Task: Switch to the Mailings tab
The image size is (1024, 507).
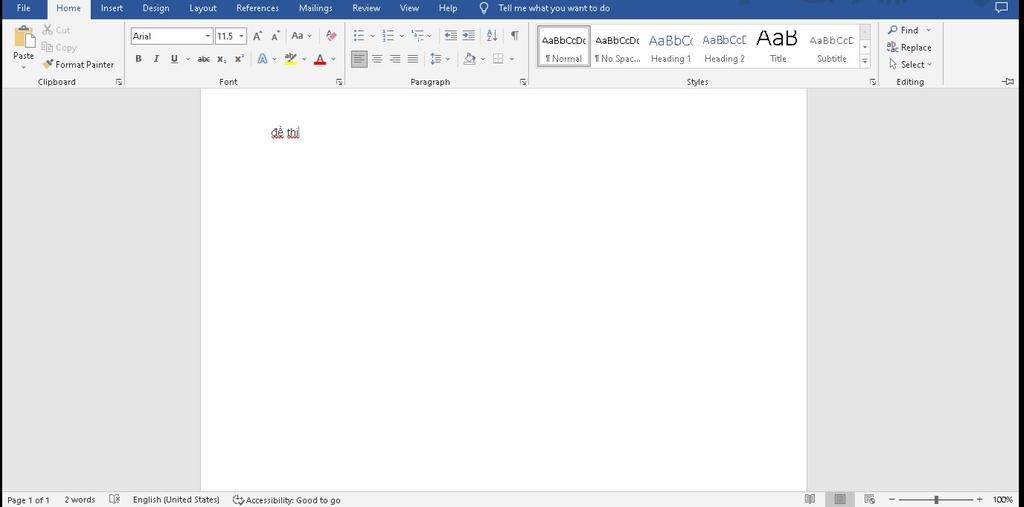Action: 315,8
